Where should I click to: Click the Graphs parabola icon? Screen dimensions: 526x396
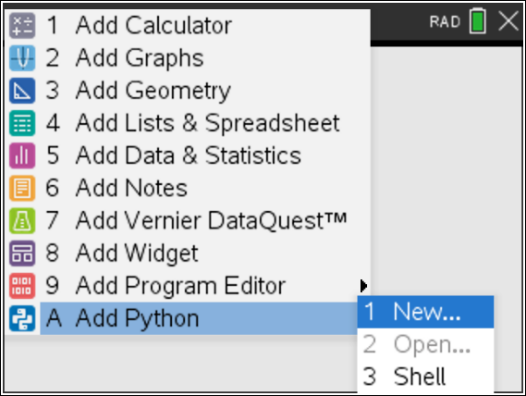click(22, 58)
